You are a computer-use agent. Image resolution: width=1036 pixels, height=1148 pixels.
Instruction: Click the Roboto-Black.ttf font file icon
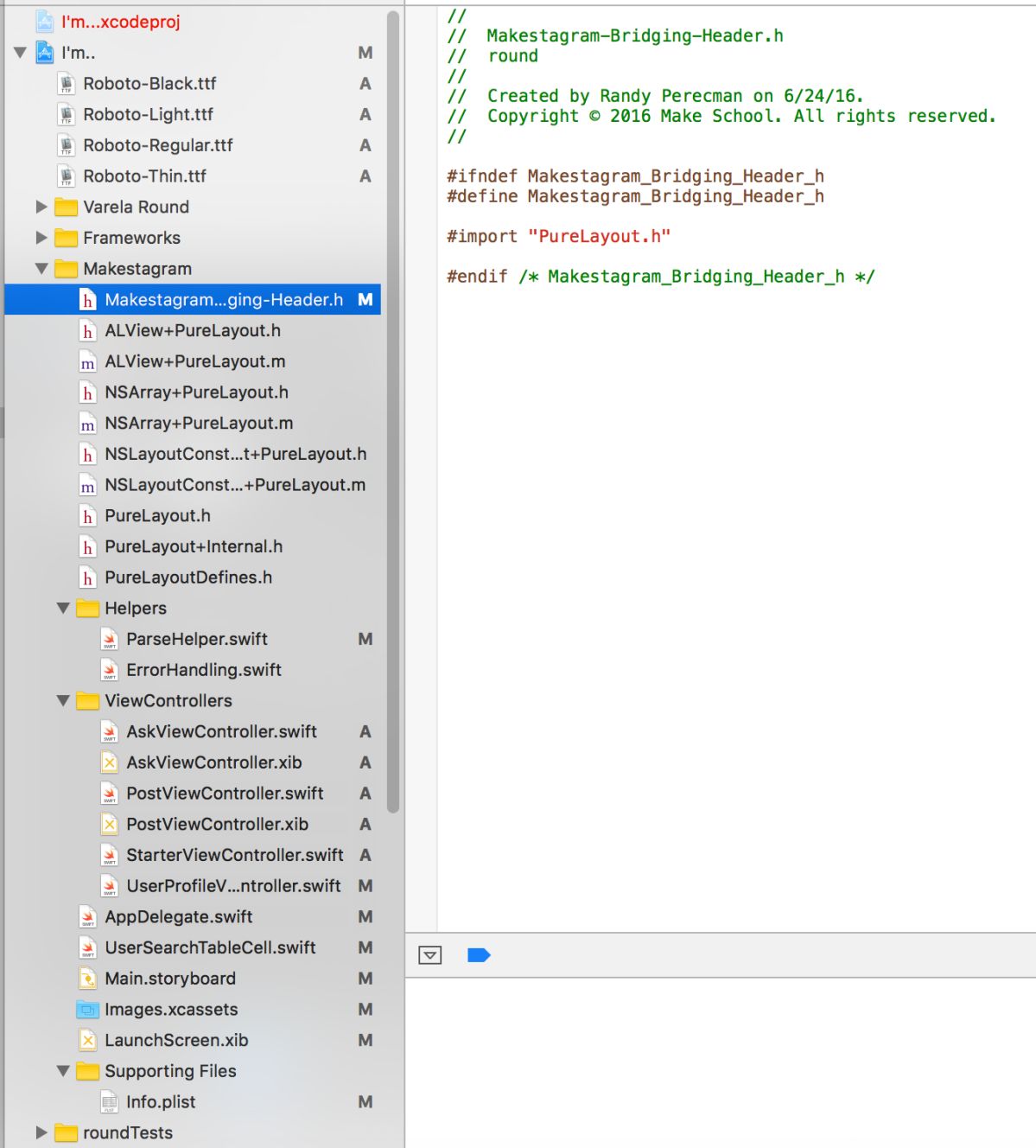67,84
